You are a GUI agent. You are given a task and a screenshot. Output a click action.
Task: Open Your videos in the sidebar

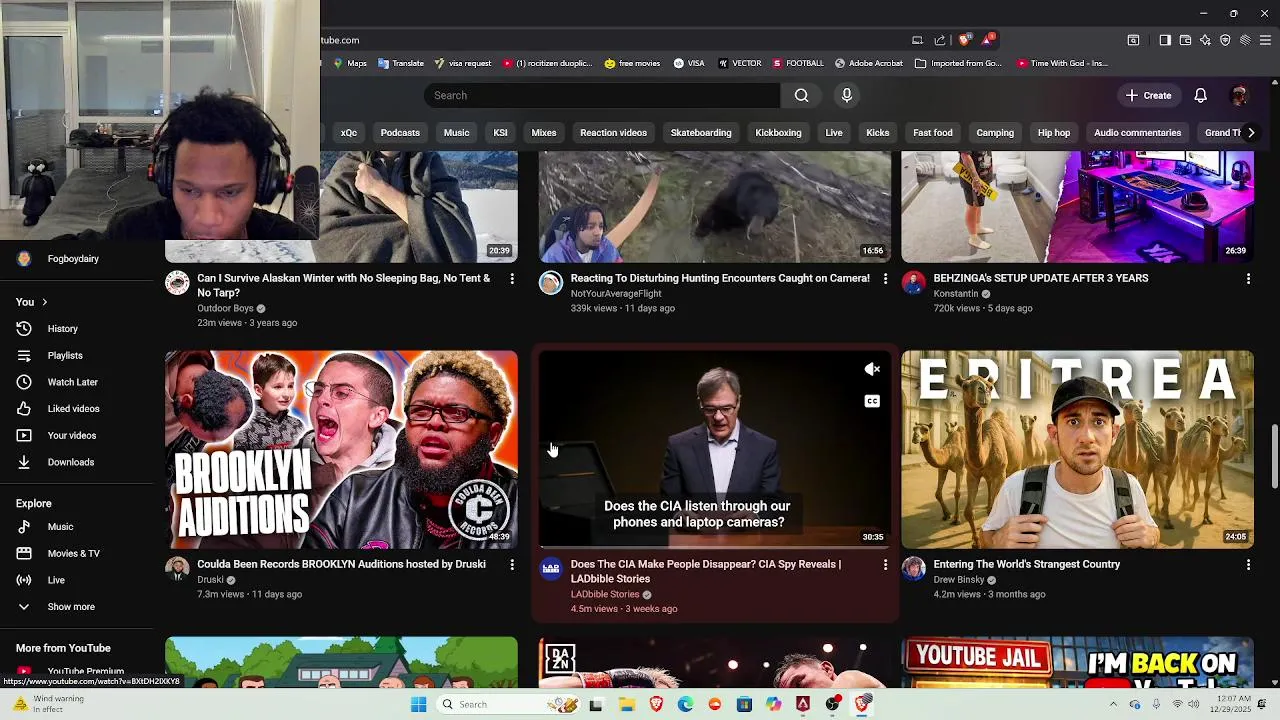[72, 435]
